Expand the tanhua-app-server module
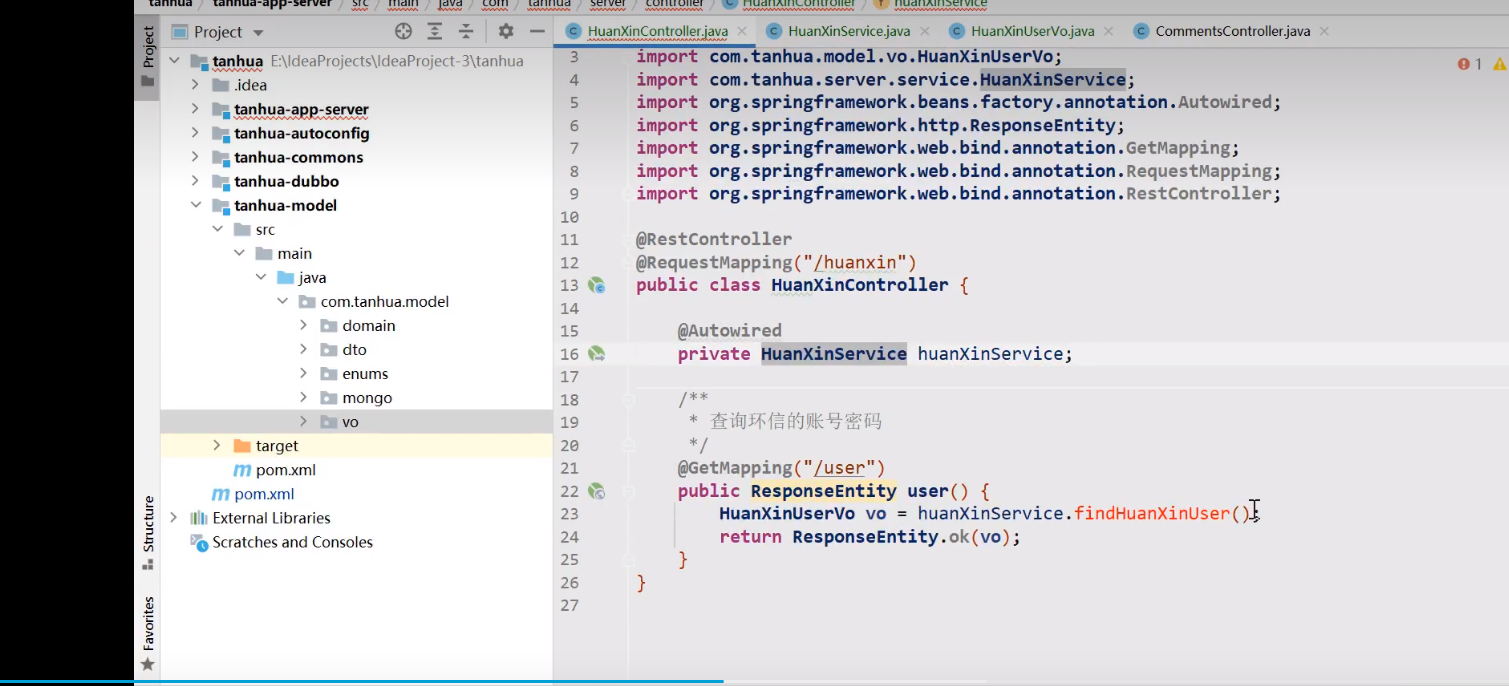Viewport: 1509px width, 686px height. tap(196, 109)
